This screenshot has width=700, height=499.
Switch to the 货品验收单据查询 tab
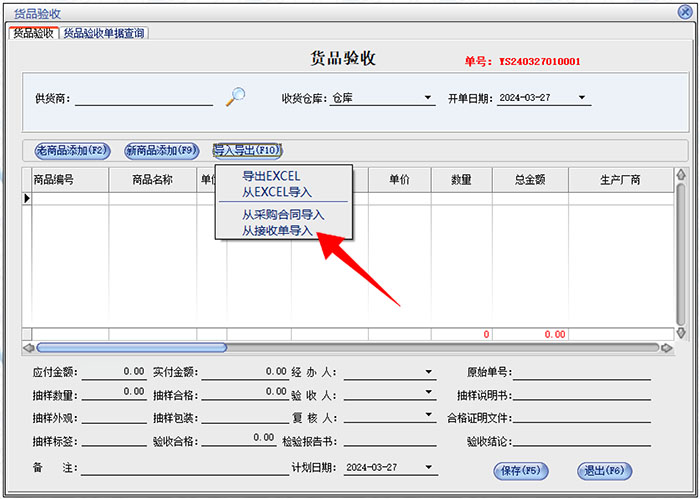tap(104, 33)
